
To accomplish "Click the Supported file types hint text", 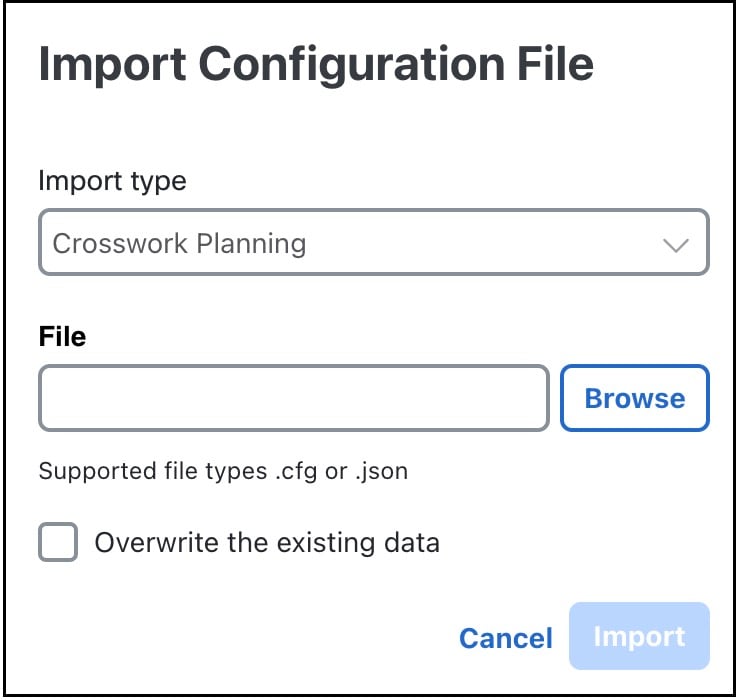I will 223,472.
